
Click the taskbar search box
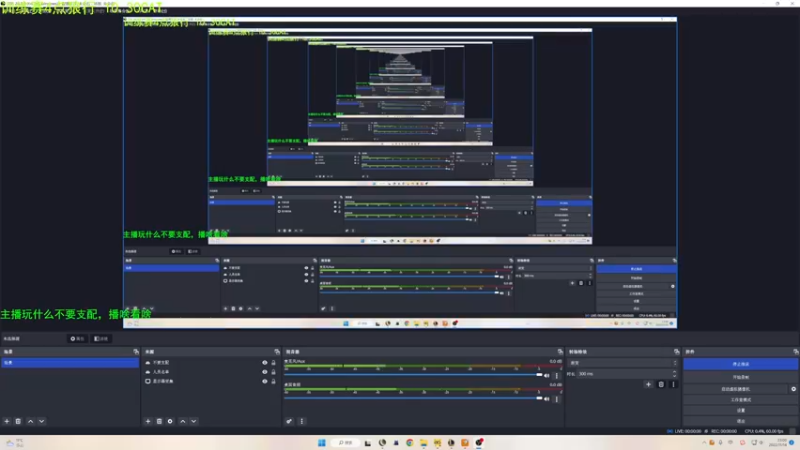[345, 442]
